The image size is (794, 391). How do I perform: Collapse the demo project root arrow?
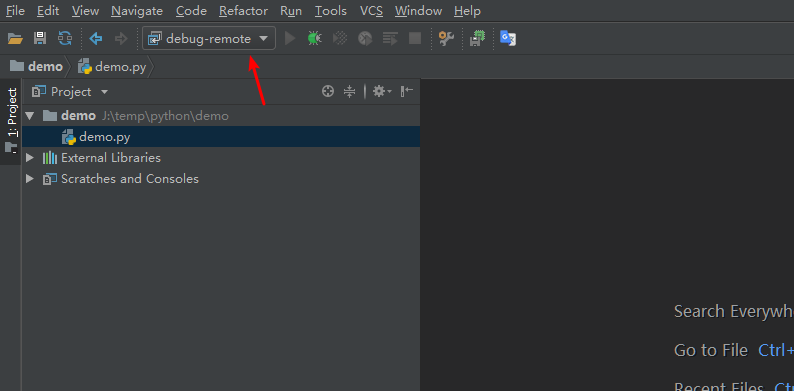(30, 116)
